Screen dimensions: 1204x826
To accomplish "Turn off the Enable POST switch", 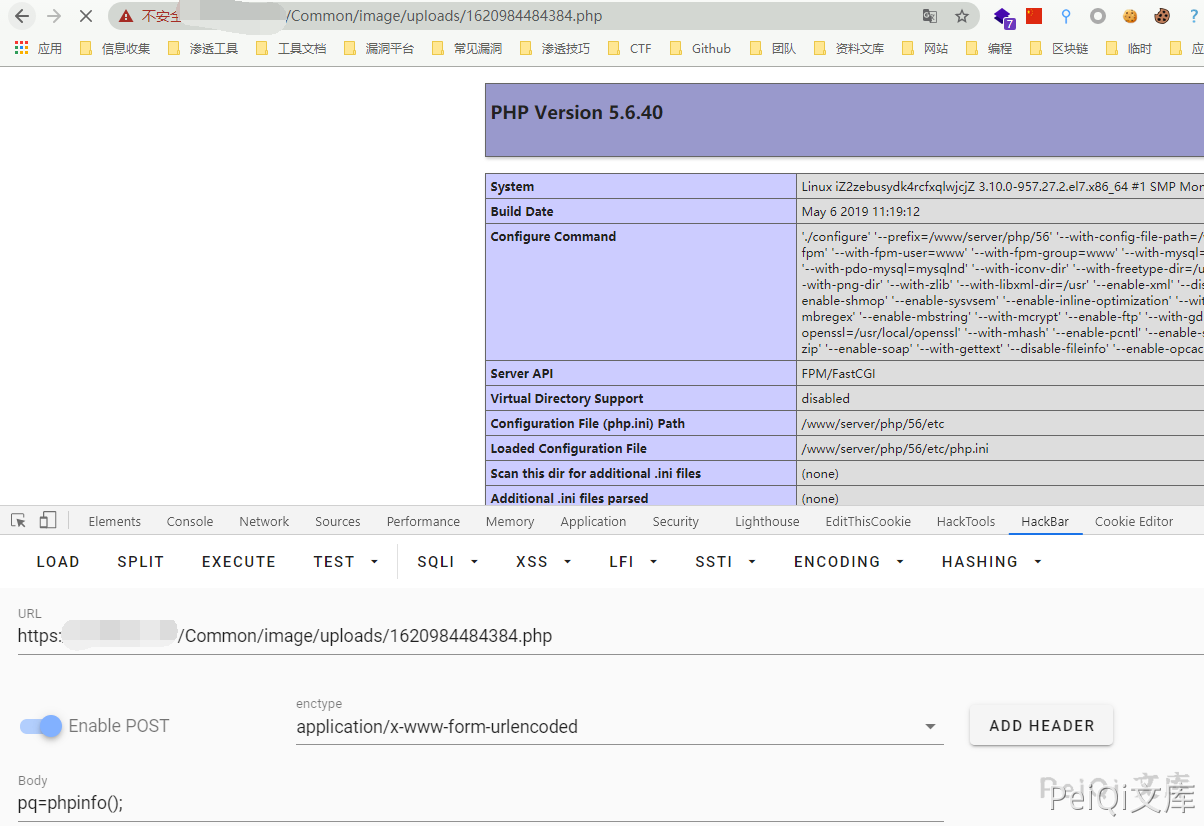I will [x=41, y=726].
